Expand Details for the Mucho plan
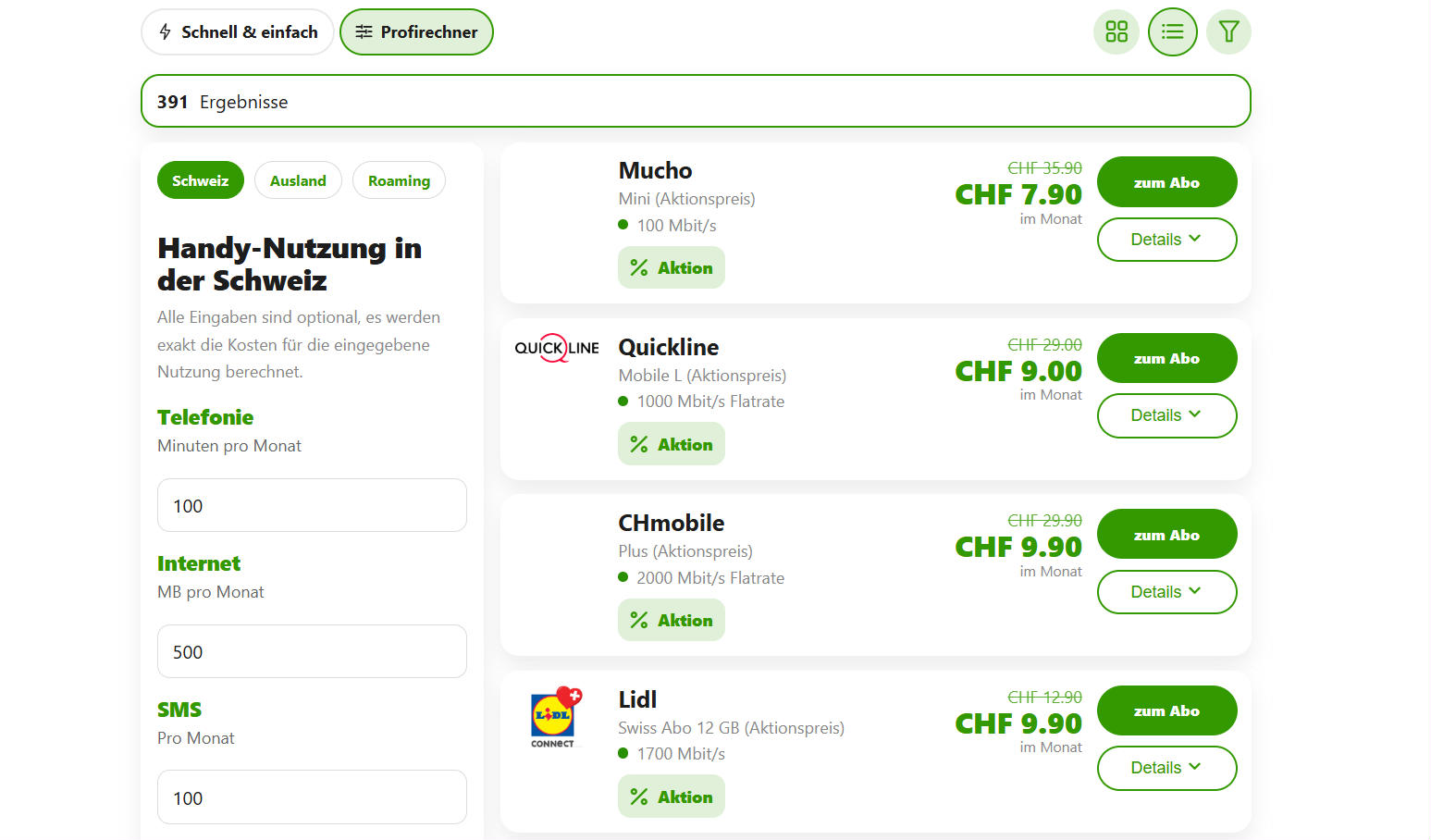The width and height of the screenshot is (1431, 840). [1166, 240]
